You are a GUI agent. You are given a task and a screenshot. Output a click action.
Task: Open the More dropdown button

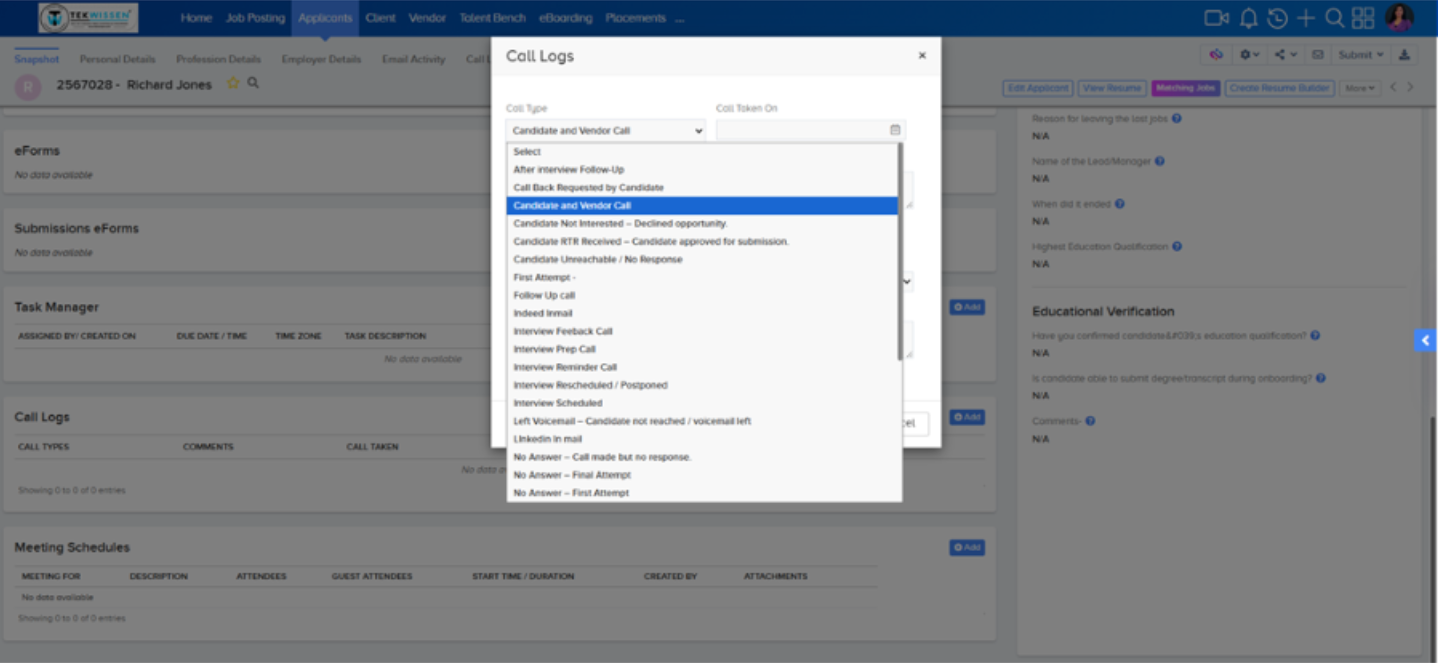tap(1359, 88)
